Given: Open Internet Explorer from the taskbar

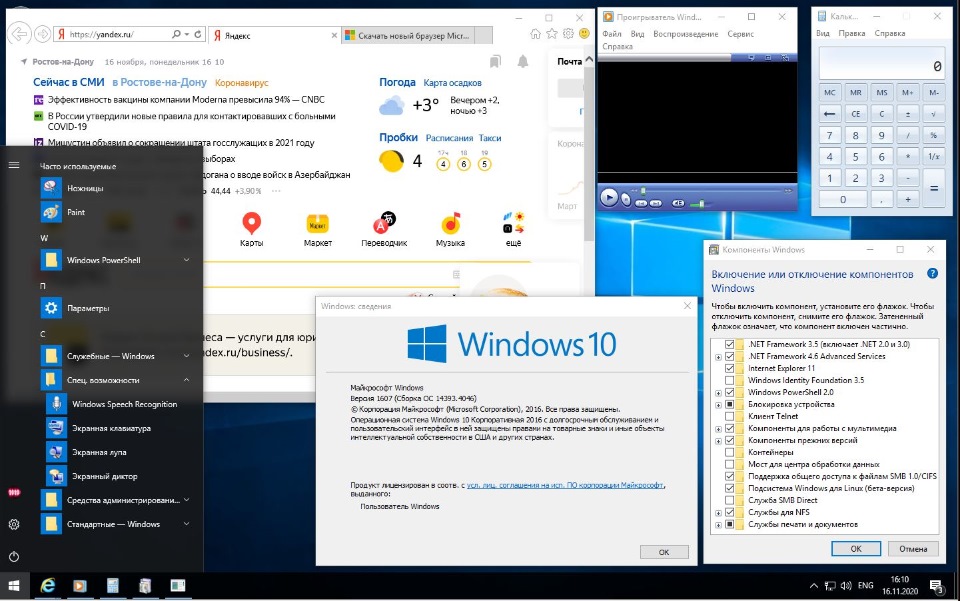Looking at the screenshot, I should [x=48, y=586].
